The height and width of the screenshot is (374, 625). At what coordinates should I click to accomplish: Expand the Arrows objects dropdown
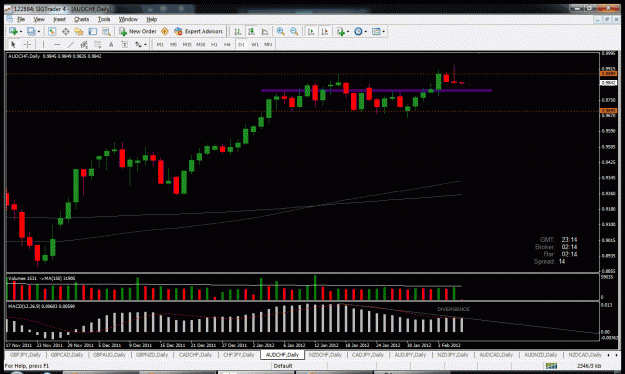[x=145, y=45]
